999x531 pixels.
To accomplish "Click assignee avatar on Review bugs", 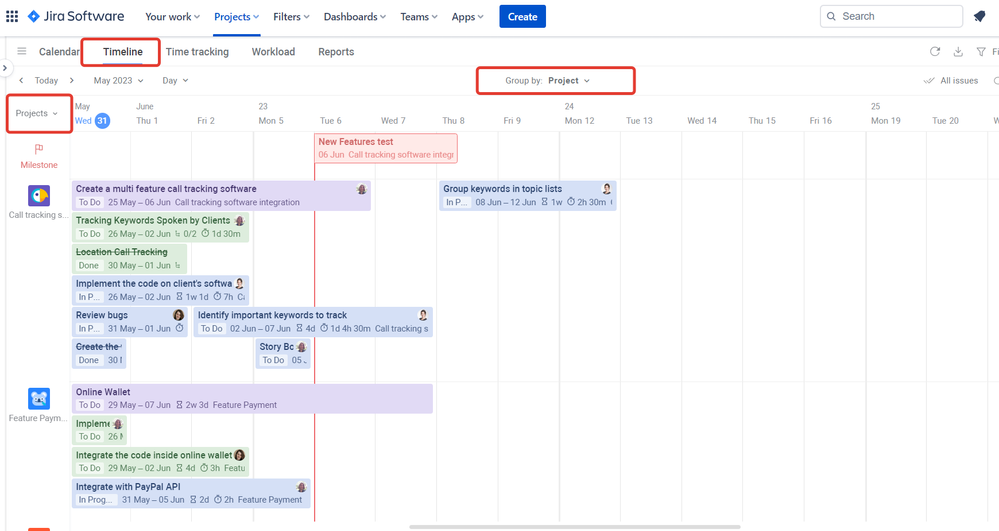I will point(178,315).
